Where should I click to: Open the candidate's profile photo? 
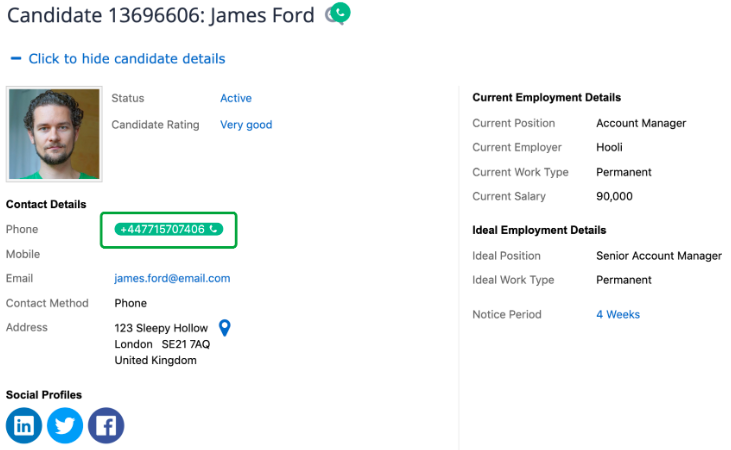tap(54, 134)
